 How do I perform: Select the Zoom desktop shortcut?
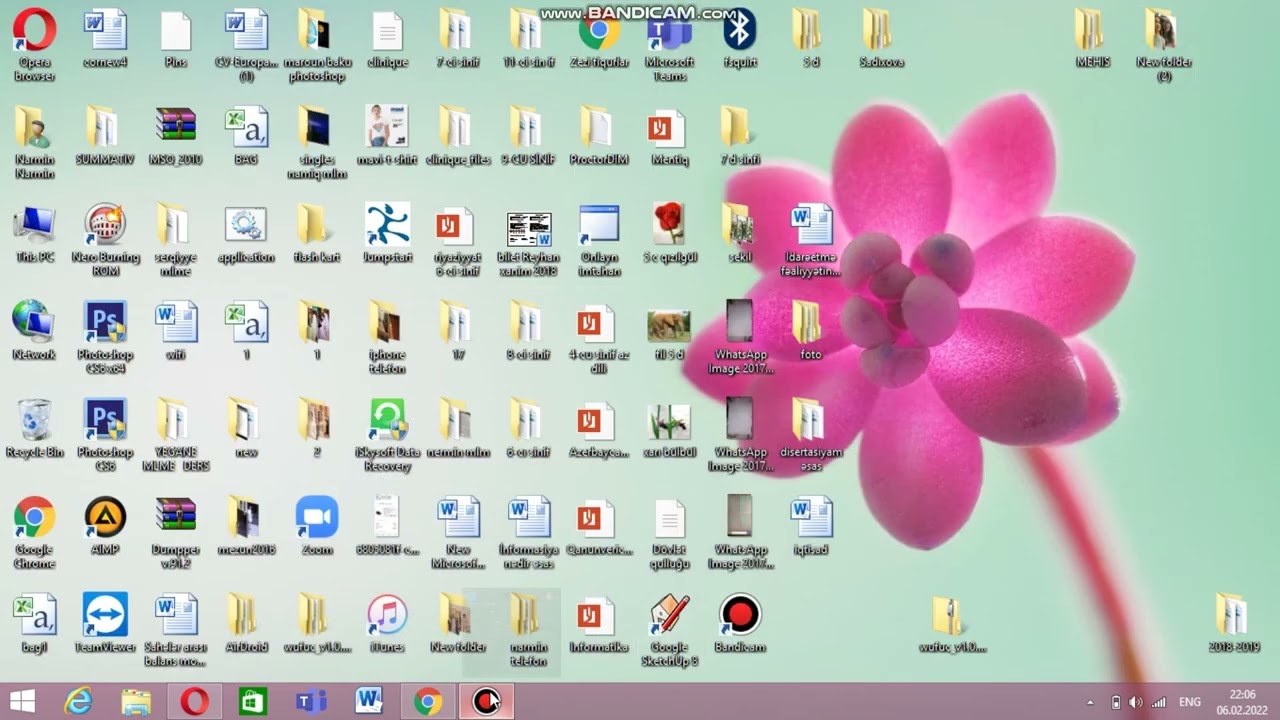tap(317, 526)
